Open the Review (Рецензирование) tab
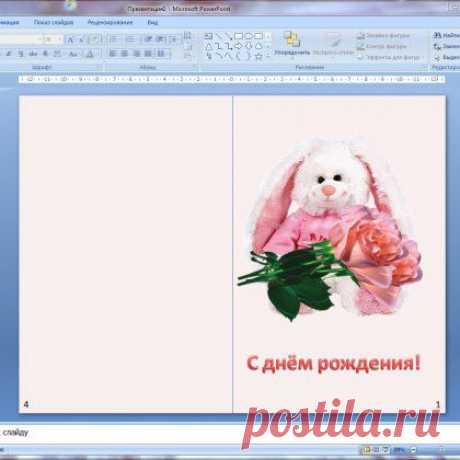 pyautogui.click(x=110, y=22)
